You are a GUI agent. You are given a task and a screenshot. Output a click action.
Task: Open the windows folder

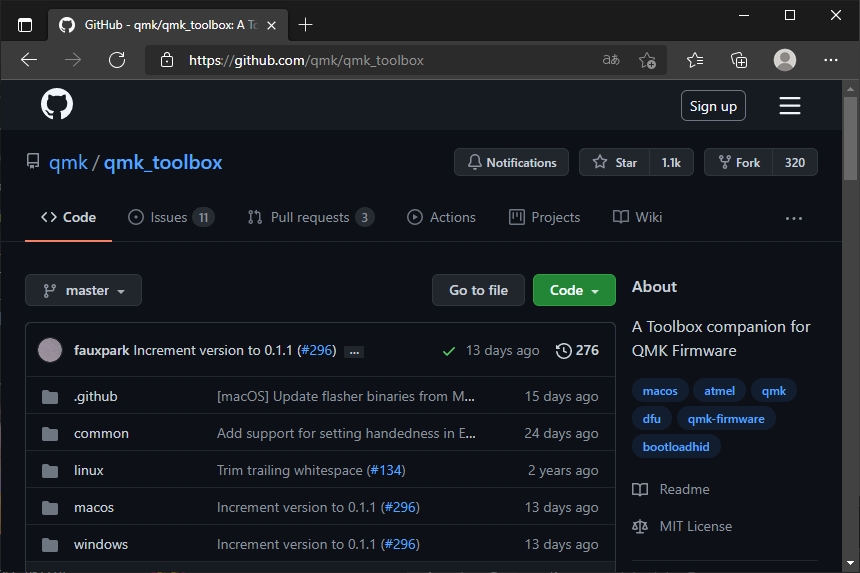[x=101, y=544]
